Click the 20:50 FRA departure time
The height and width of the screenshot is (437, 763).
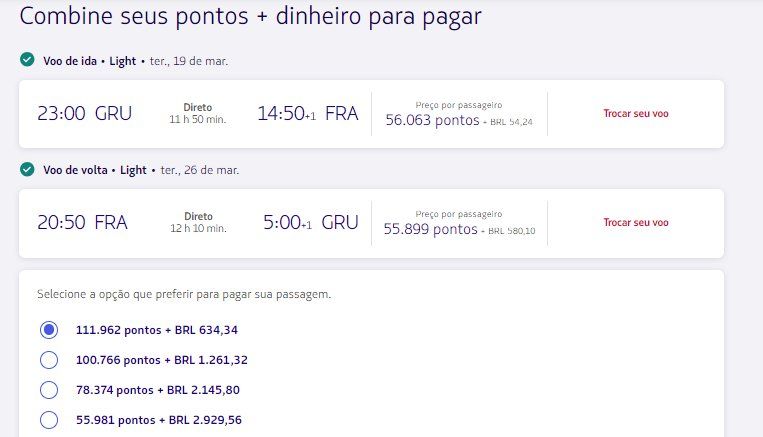point(82,222)
